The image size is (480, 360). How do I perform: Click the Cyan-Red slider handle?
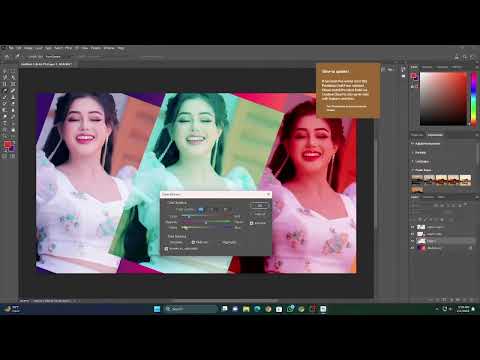(x=189, y=217)
